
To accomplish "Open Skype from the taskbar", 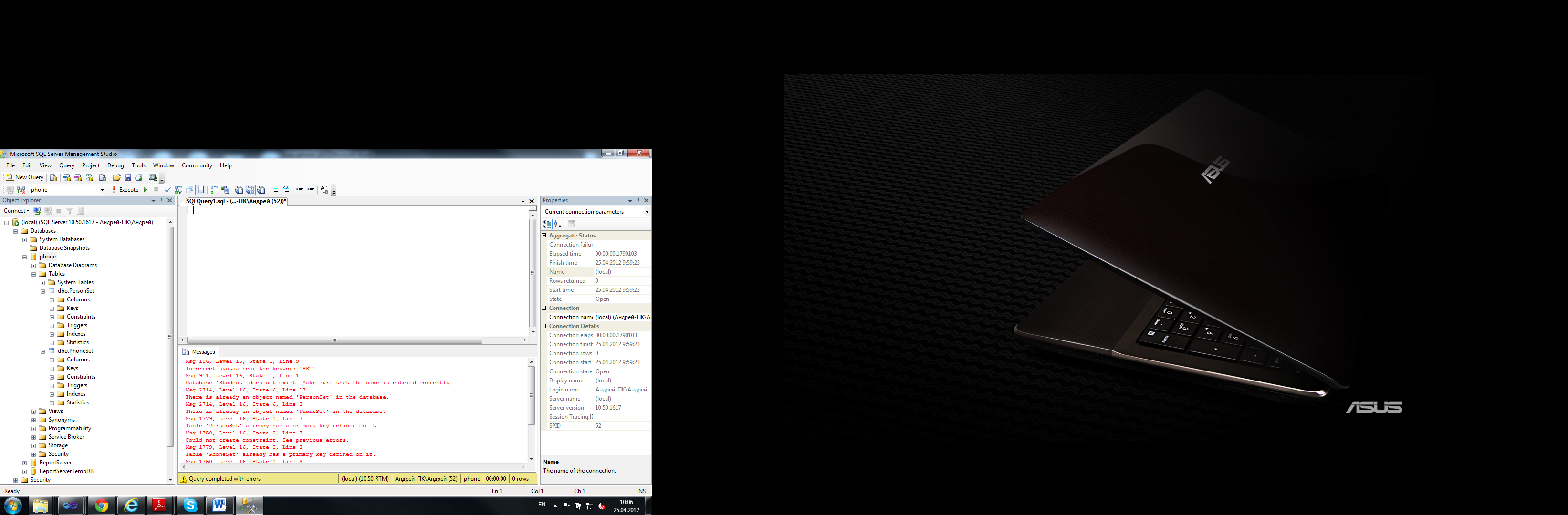I will point(190,506).
